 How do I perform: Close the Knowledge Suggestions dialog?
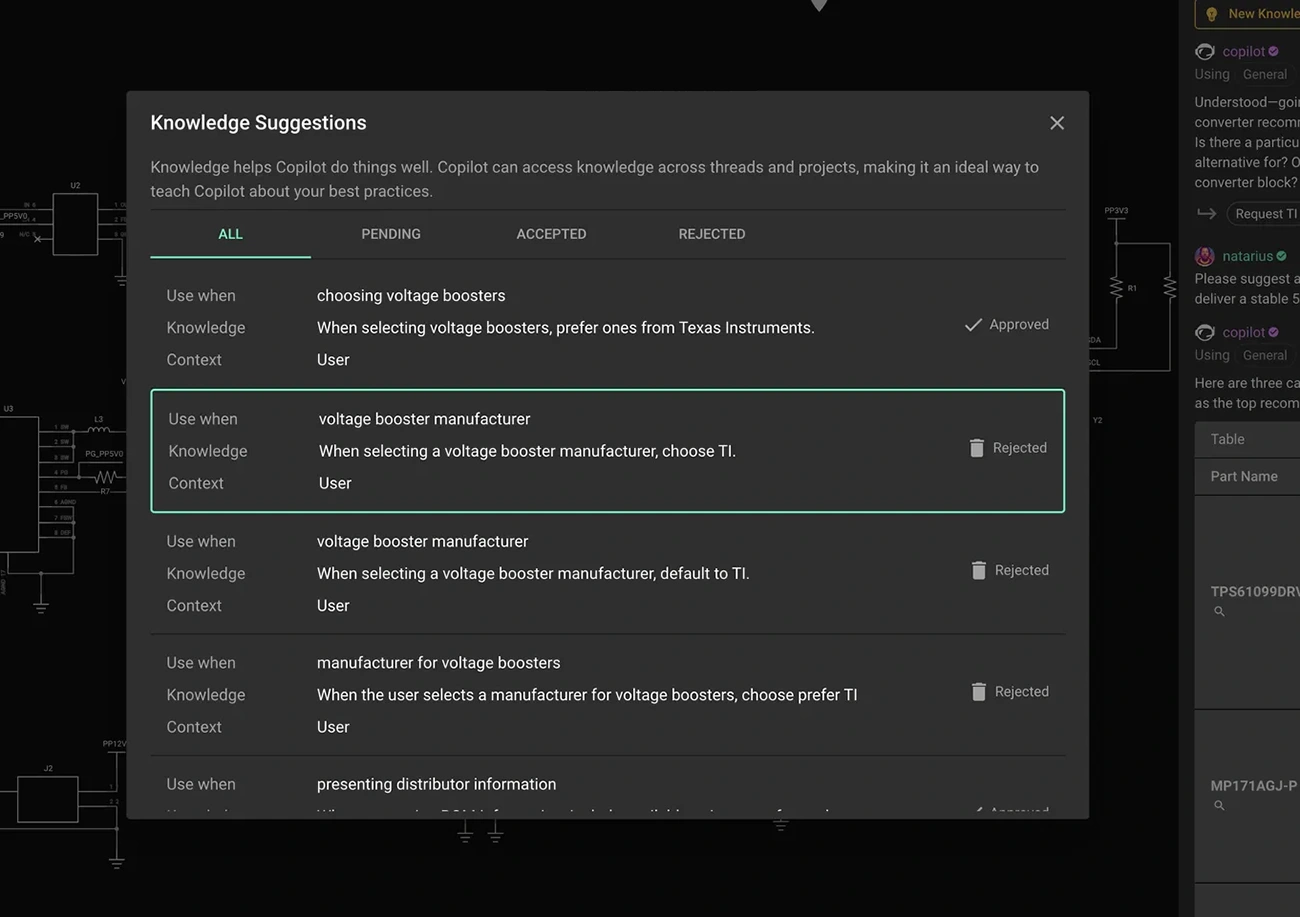click(1056, 123)
